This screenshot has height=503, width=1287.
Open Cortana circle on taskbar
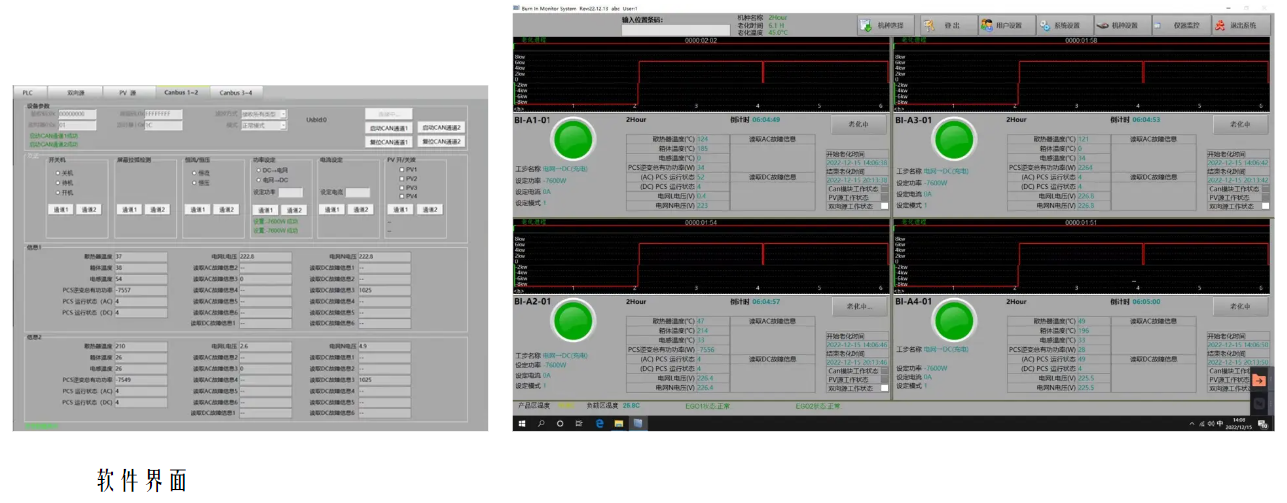560,424
